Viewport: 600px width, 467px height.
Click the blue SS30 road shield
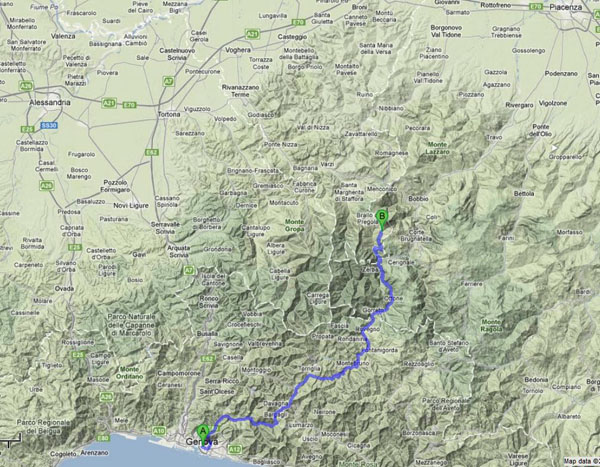tap(49, 126)
